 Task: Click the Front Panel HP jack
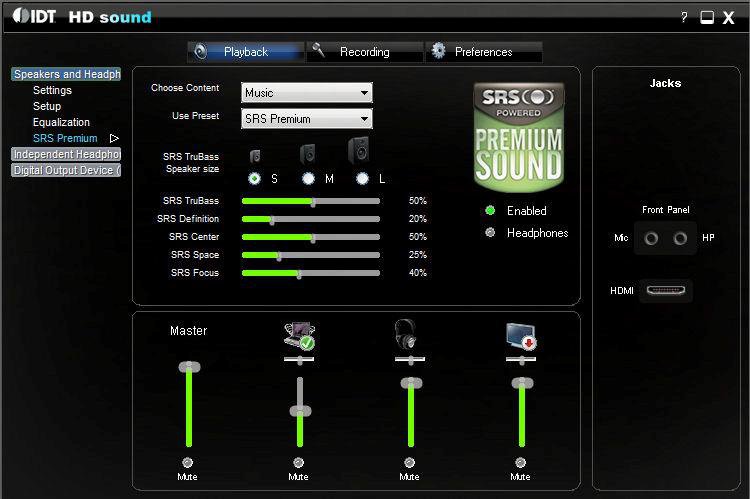pos(680,238)
